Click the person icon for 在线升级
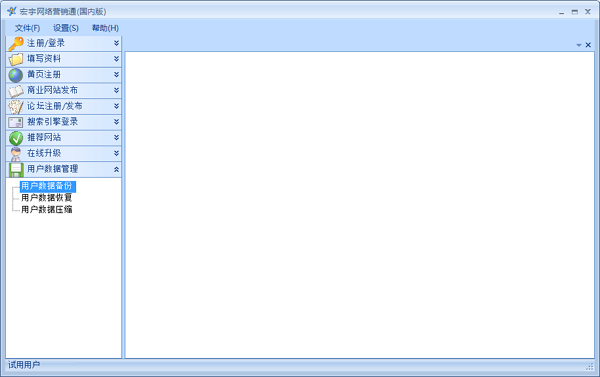600x377 pixels. coord(16,154)
